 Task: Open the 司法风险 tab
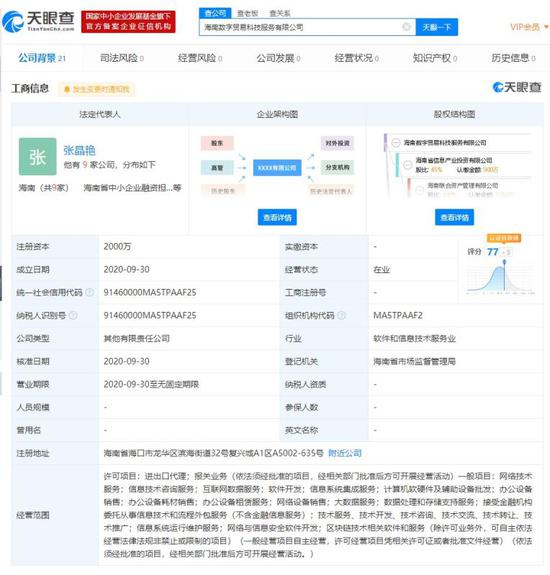(122, 58)
